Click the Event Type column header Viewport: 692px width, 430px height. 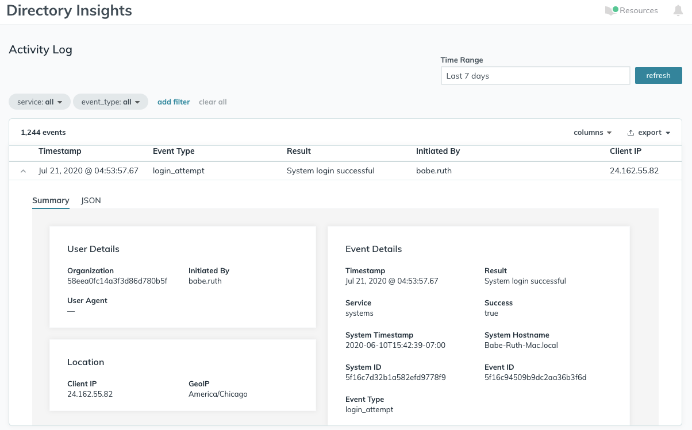tap(173, 151)
